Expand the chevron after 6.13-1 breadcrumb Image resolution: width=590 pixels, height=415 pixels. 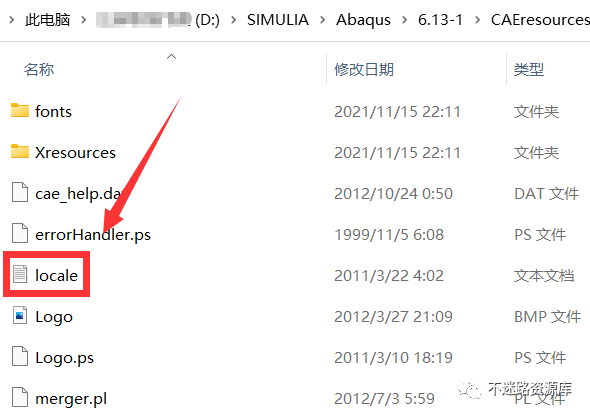click(477, 20)
